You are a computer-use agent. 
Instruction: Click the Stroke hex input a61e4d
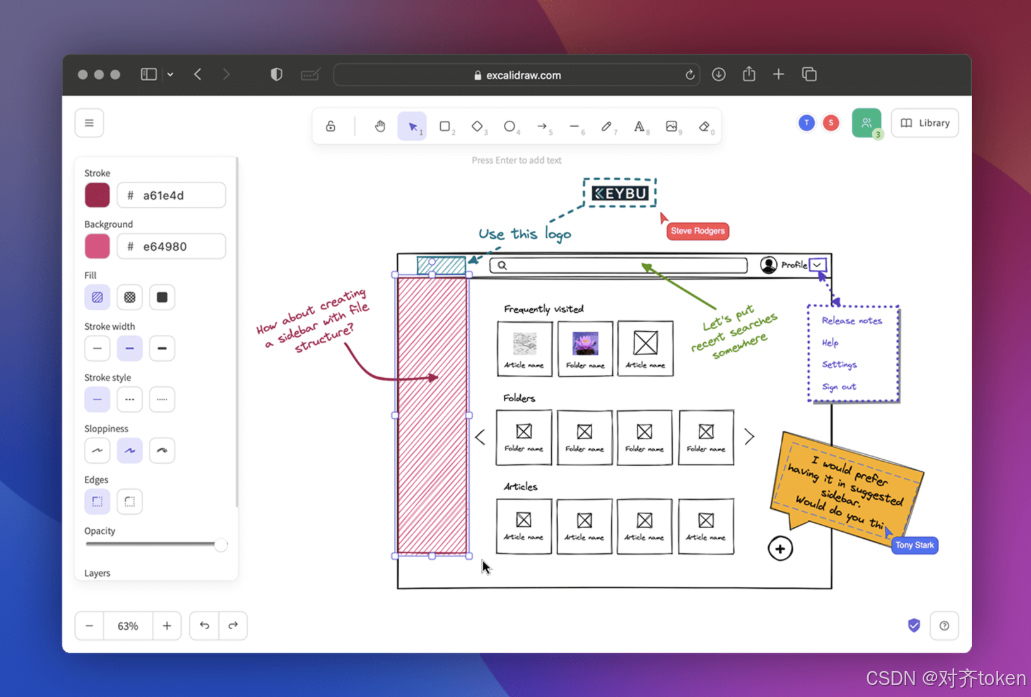click(x=172, y=195)
